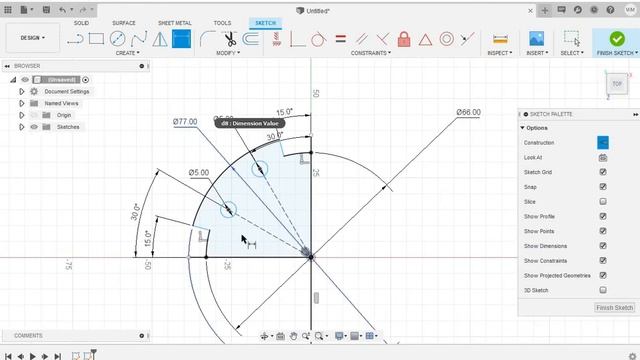640x360 pixels.
Task: Expand the Document Settings node
Action: click(x=22, y=92)
